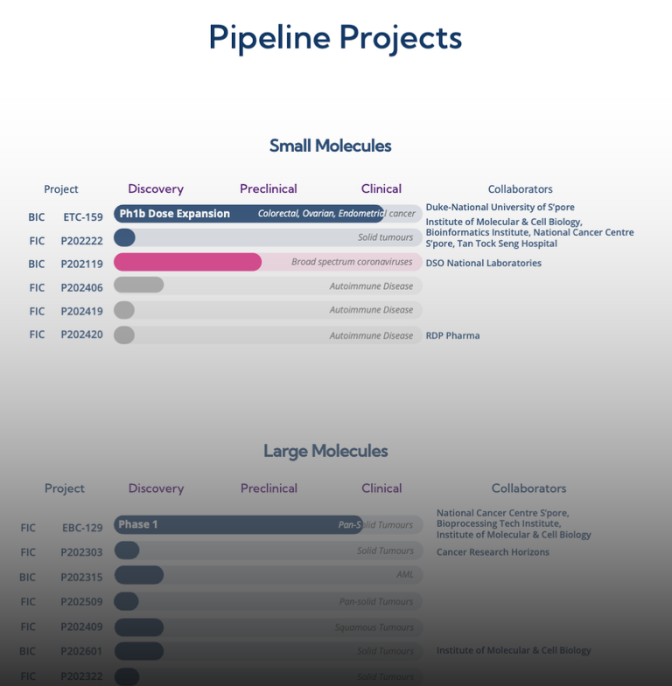Viewport: 672px width, 686px height.
Task: Click Duke-National University of S'pore
Action: point(500,208)
